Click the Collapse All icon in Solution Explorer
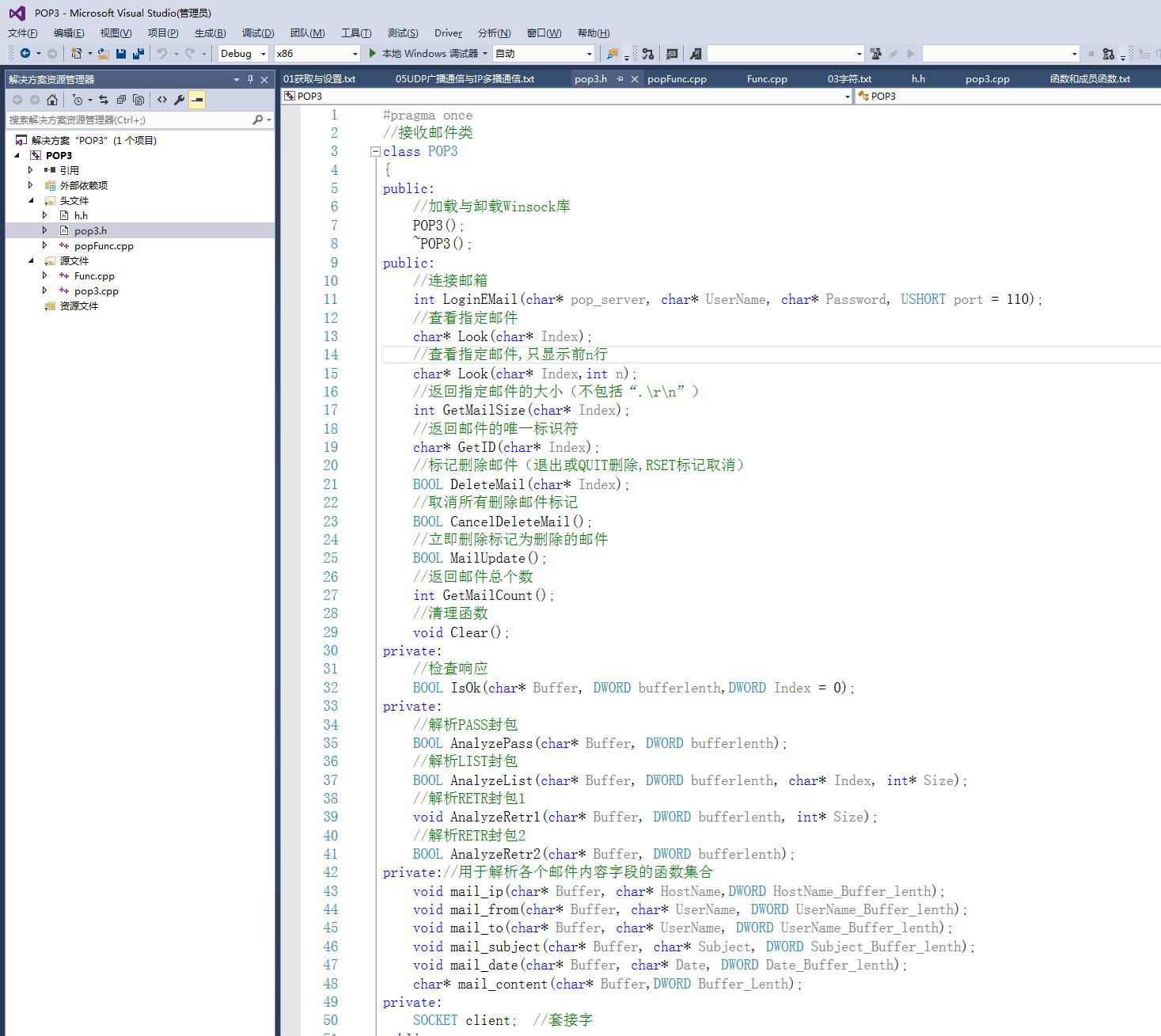1161x1036 pixels. click(121, 100)
